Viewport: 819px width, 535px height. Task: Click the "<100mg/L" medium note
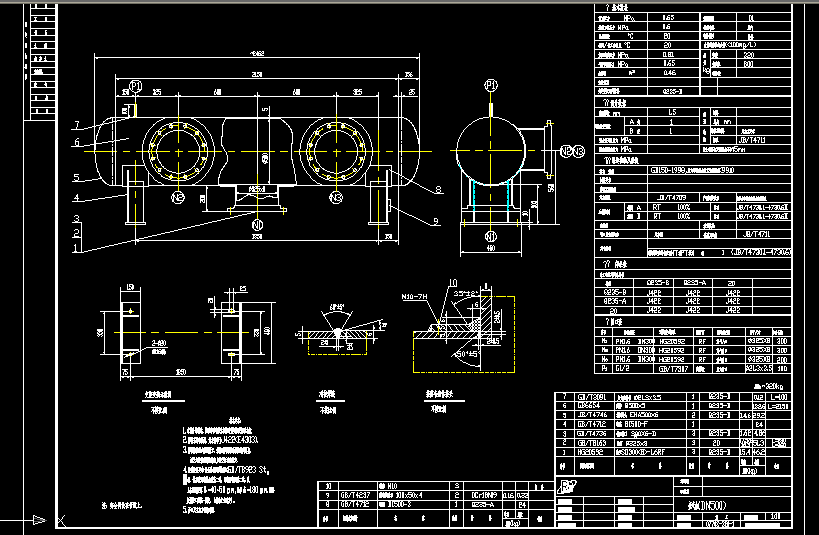[x=742, y=45]
